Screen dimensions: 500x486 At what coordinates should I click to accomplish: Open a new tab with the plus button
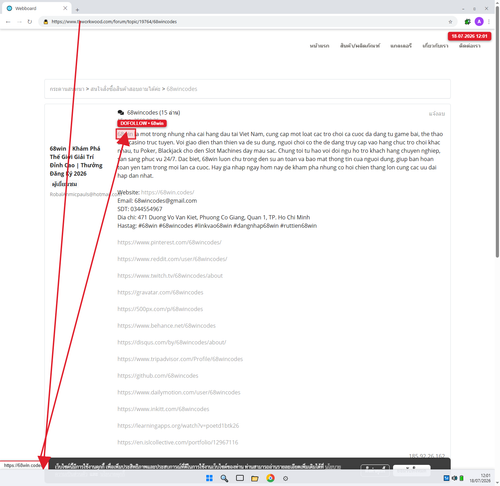(77, 10)
